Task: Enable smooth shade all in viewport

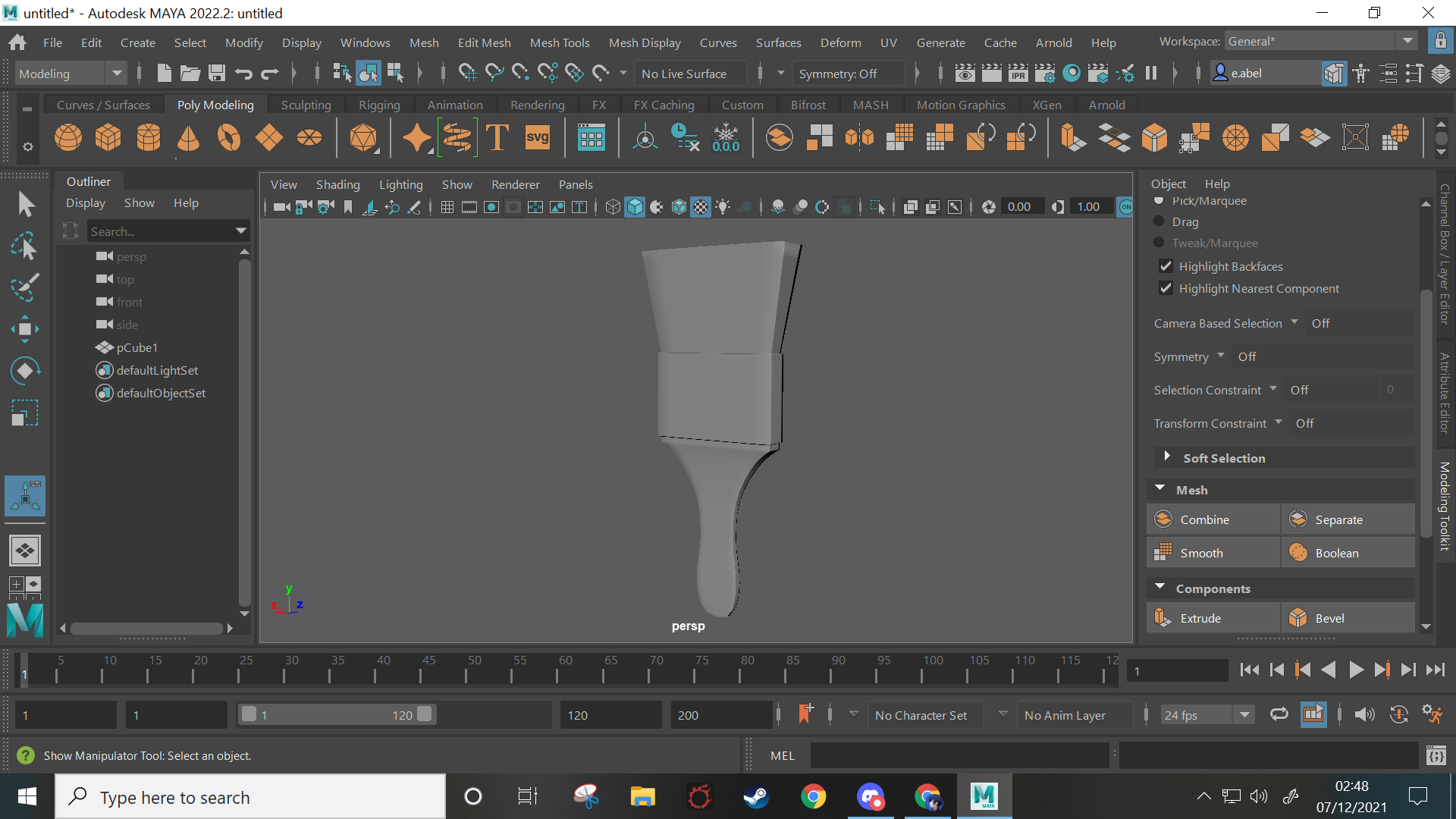Action: pyautogui.click(x=635, y=207)
